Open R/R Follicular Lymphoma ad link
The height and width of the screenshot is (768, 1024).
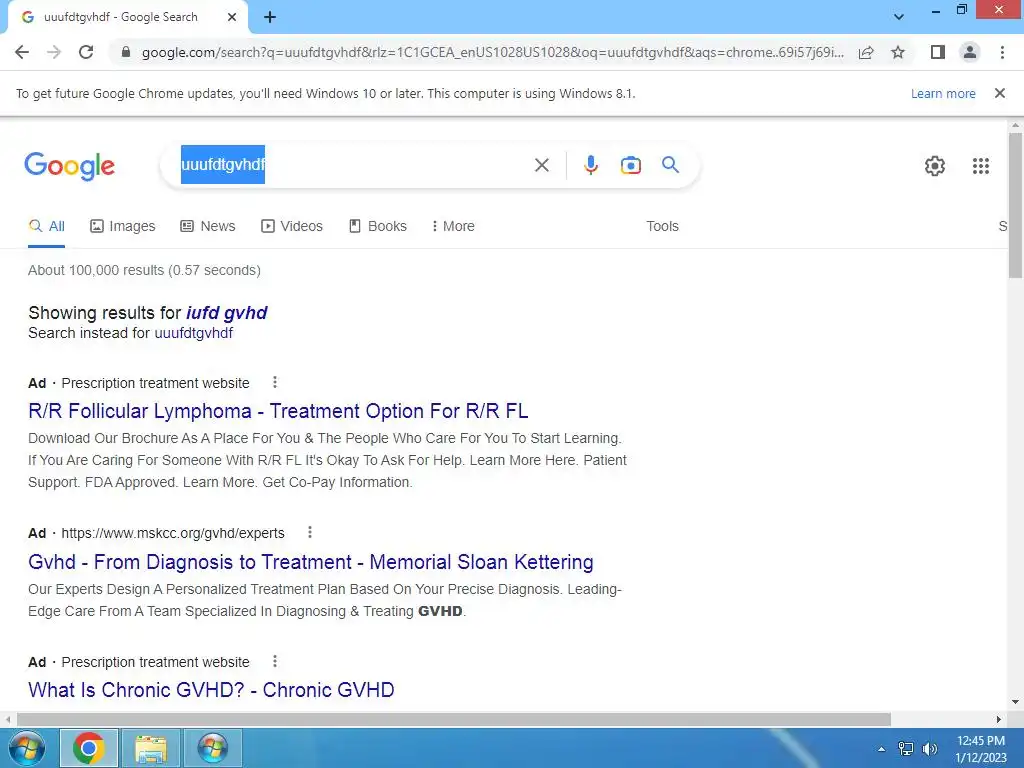[278, 411]
